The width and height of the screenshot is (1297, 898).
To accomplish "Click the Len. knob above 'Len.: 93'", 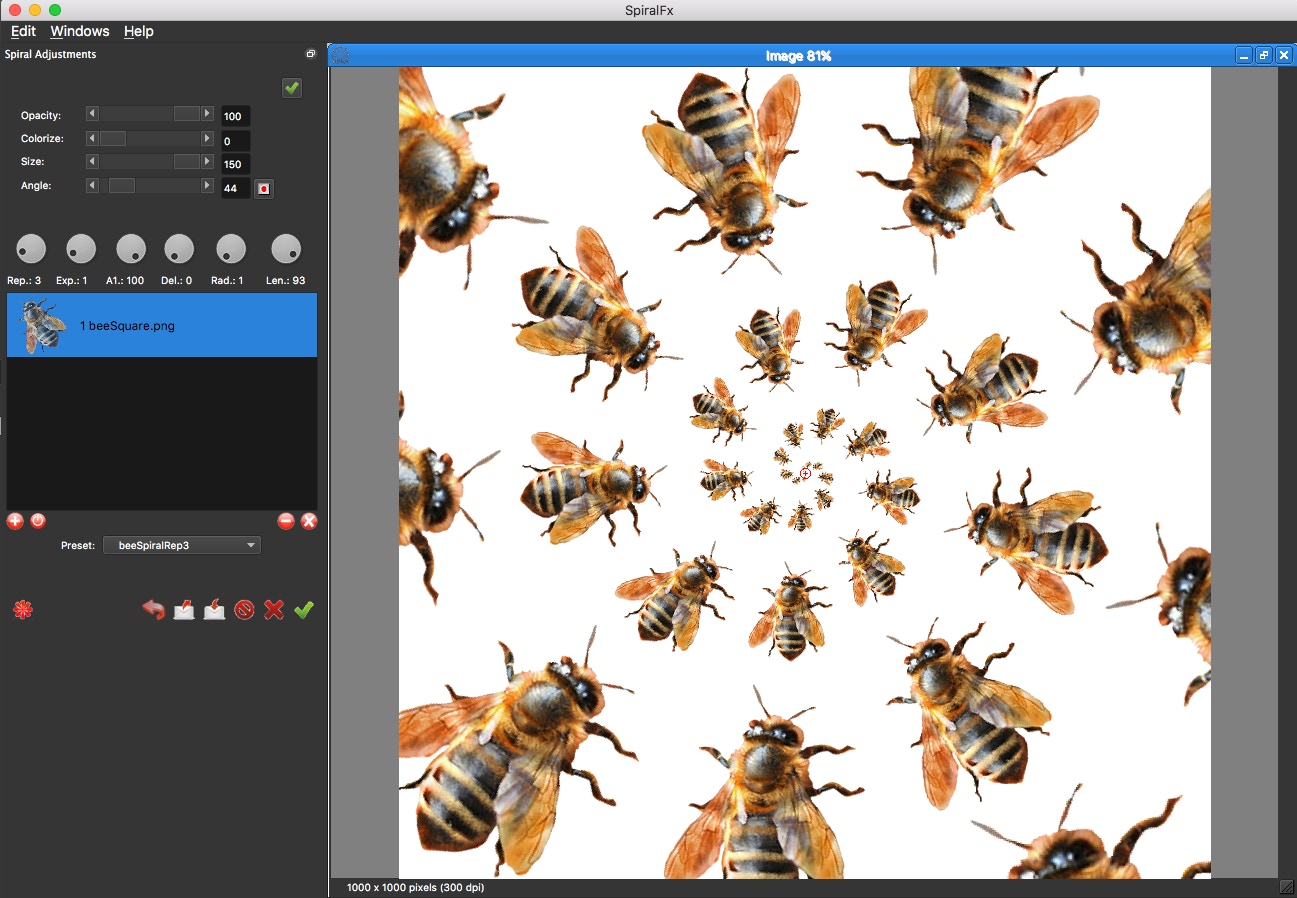I will 286,248.
